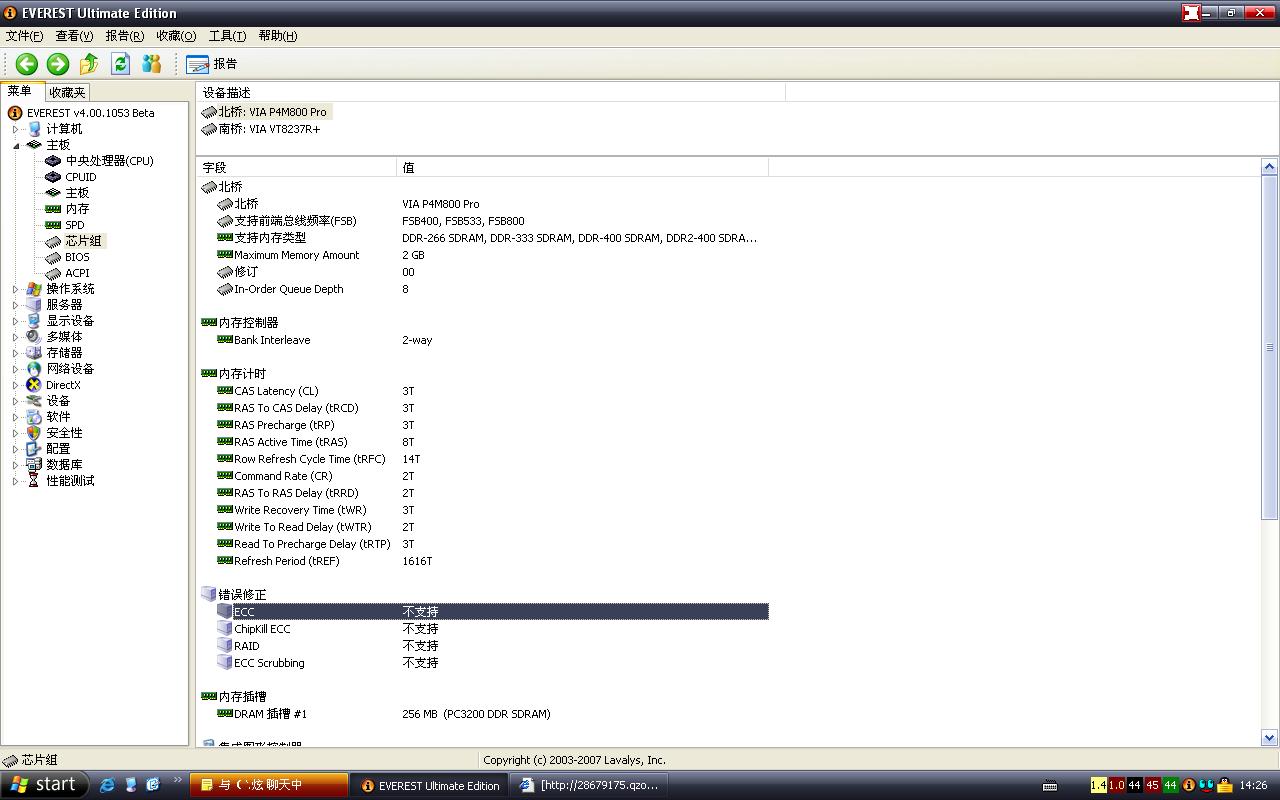Select 芯片组 in the tree
1280x800 pixels.
[84, 241]
